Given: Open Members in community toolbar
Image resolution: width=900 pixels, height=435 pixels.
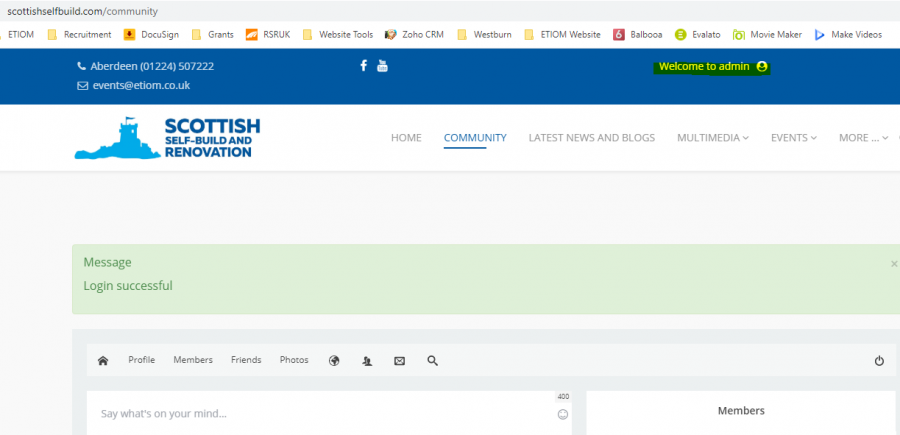Looking at the screenshot, I should pyautogui.click(x=193, y=360).
